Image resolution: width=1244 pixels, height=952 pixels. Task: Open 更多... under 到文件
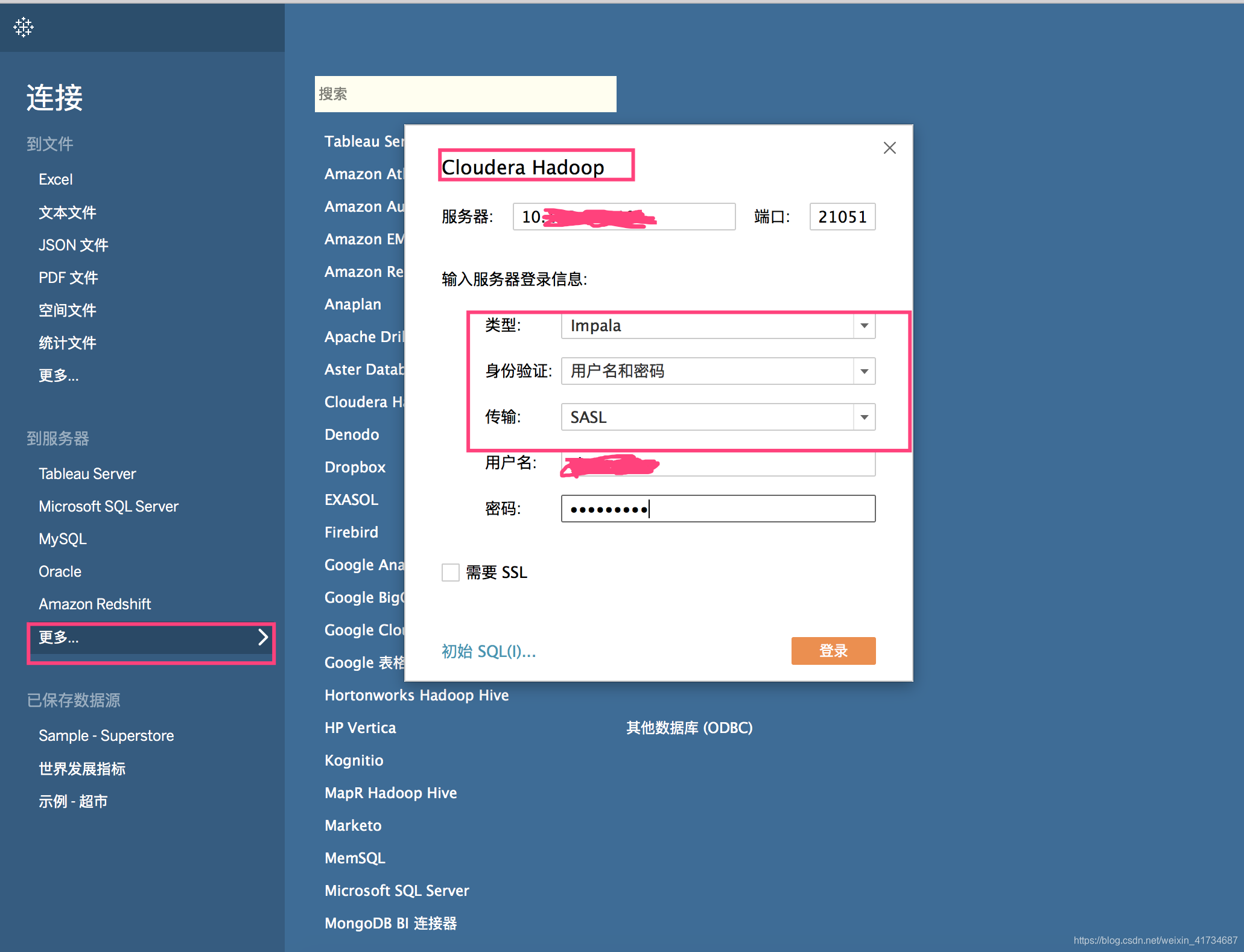tap(59, 375)
